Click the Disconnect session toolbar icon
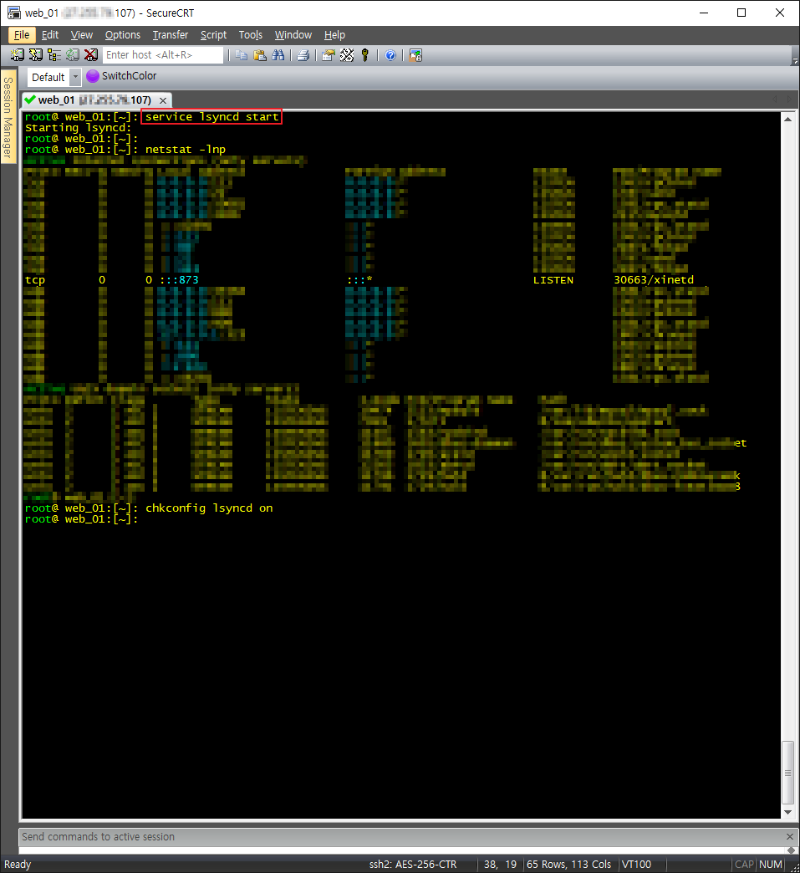 click(x=91, y=55)
